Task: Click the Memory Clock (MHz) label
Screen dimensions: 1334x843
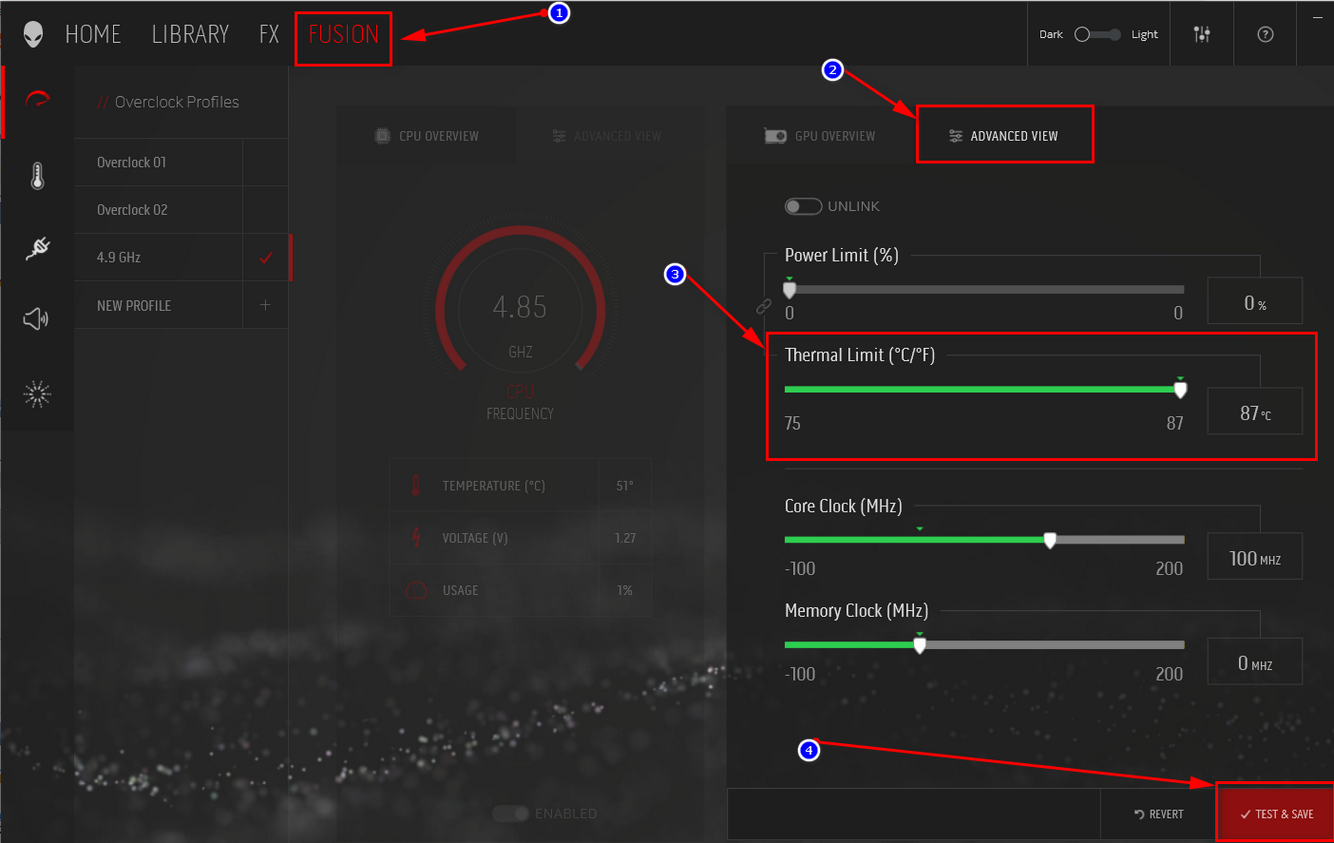Action: [856, 611]
